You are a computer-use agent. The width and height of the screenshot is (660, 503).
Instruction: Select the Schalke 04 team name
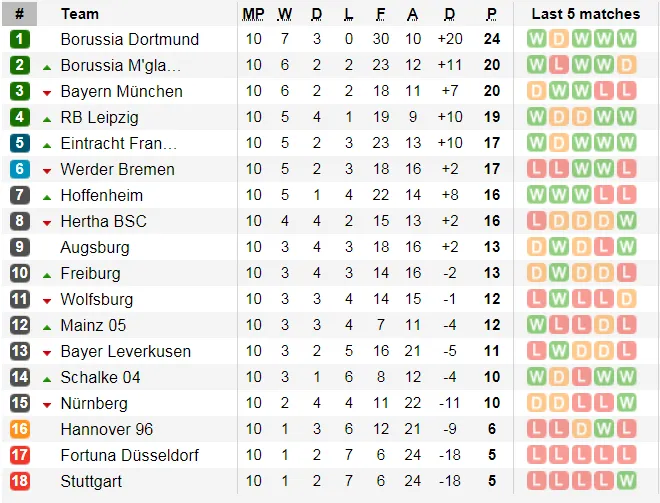click(100, 378)
